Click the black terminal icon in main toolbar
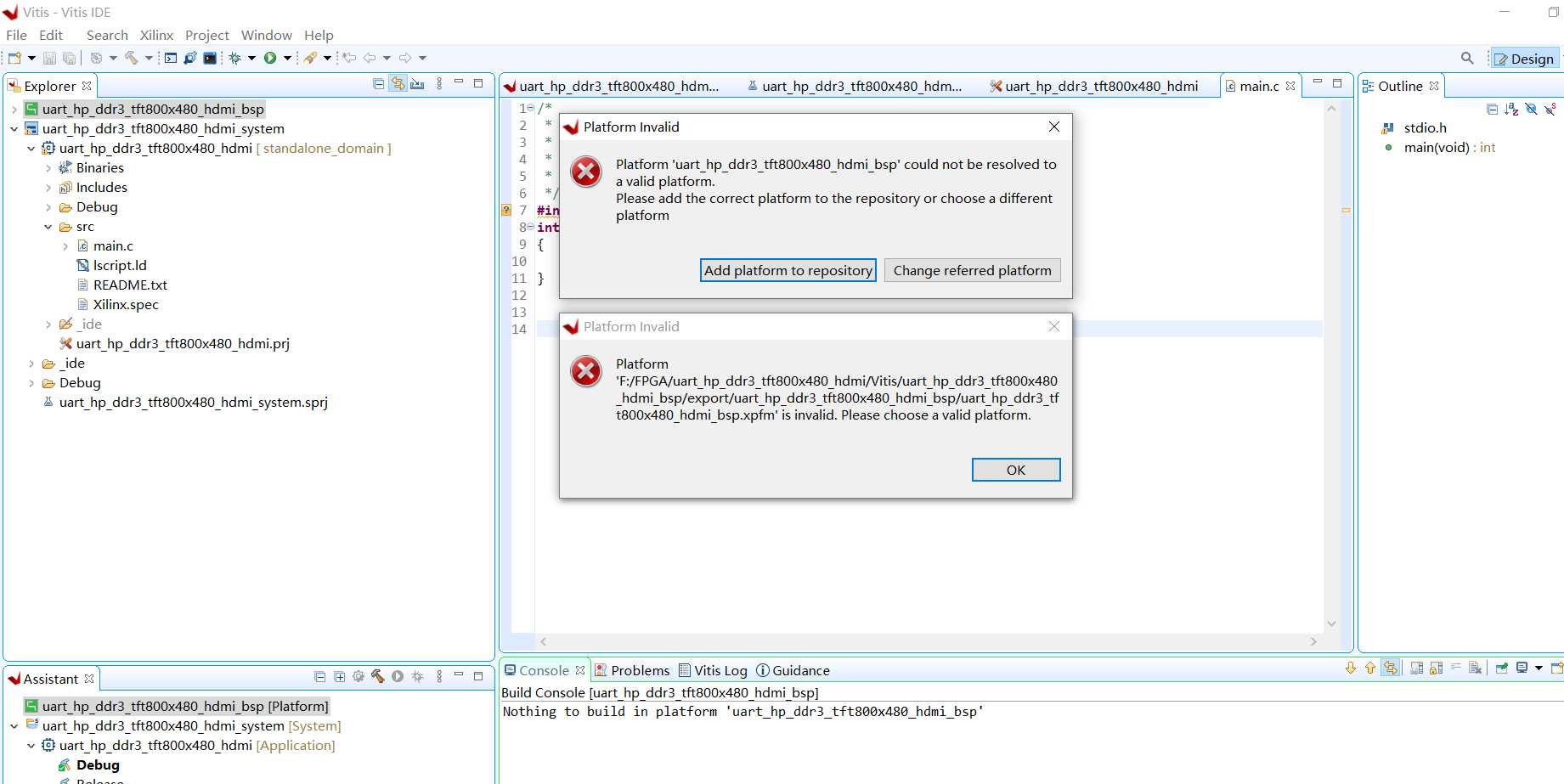Viewport: 1564px width, 784px height. tap(210, 58)
